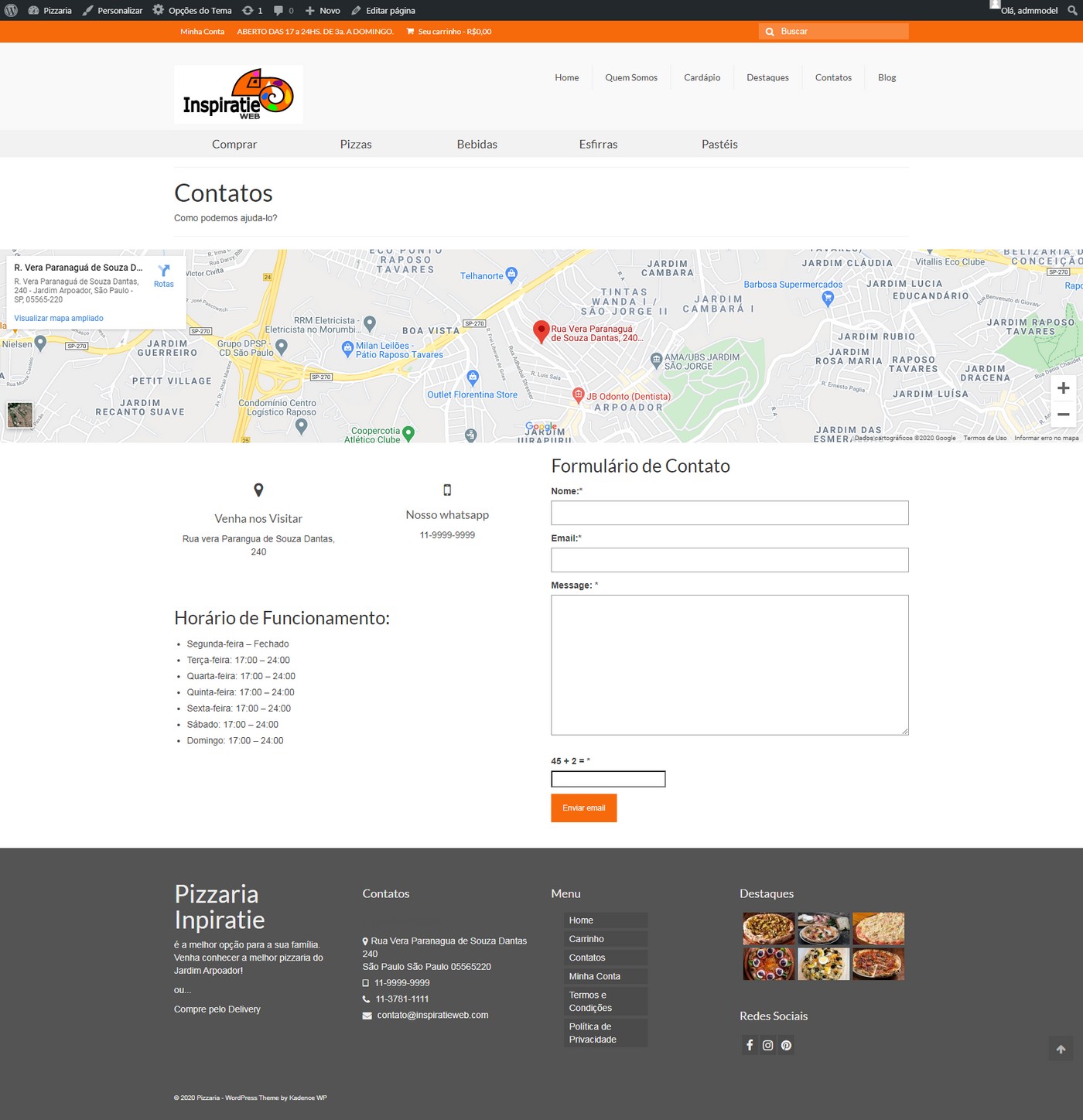The height and width of the screenshot is (1120, 1083).
Task: Open 'Editar página' in admin bar
Action: (x=383, y=10)
